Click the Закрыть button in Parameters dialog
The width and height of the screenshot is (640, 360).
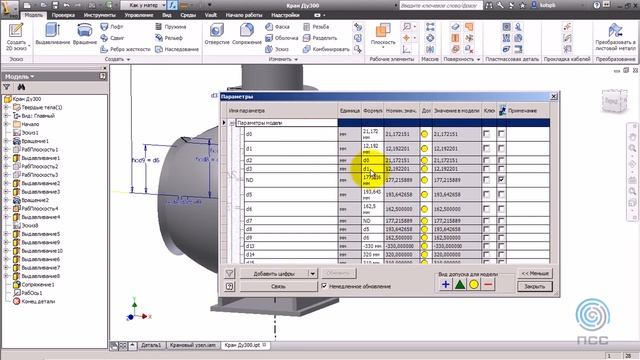click(x=535, y=287)
